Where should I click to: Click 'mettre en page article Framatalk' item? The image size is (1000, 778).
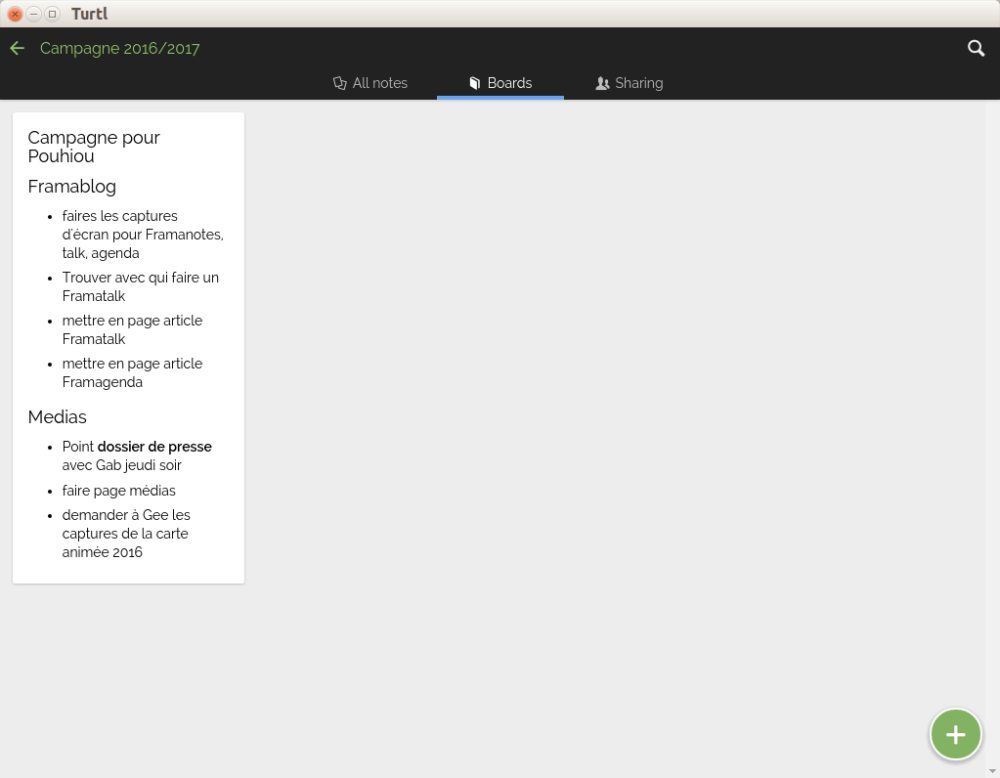pos(132,329)
